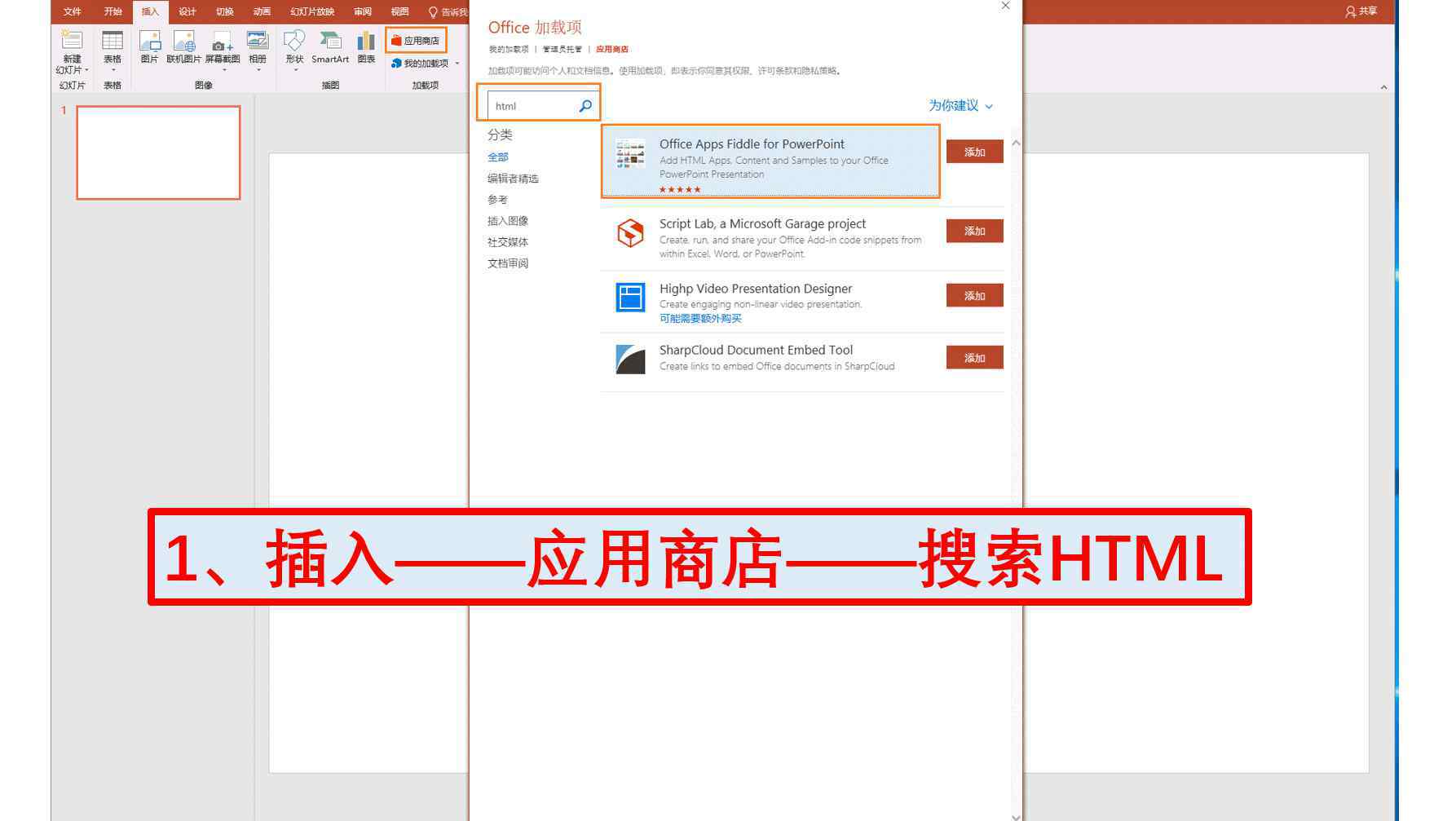Select slide 1 thumbnail
Image resolution: width=1456 pixels, height=821 pixels.
click(158, 152)
